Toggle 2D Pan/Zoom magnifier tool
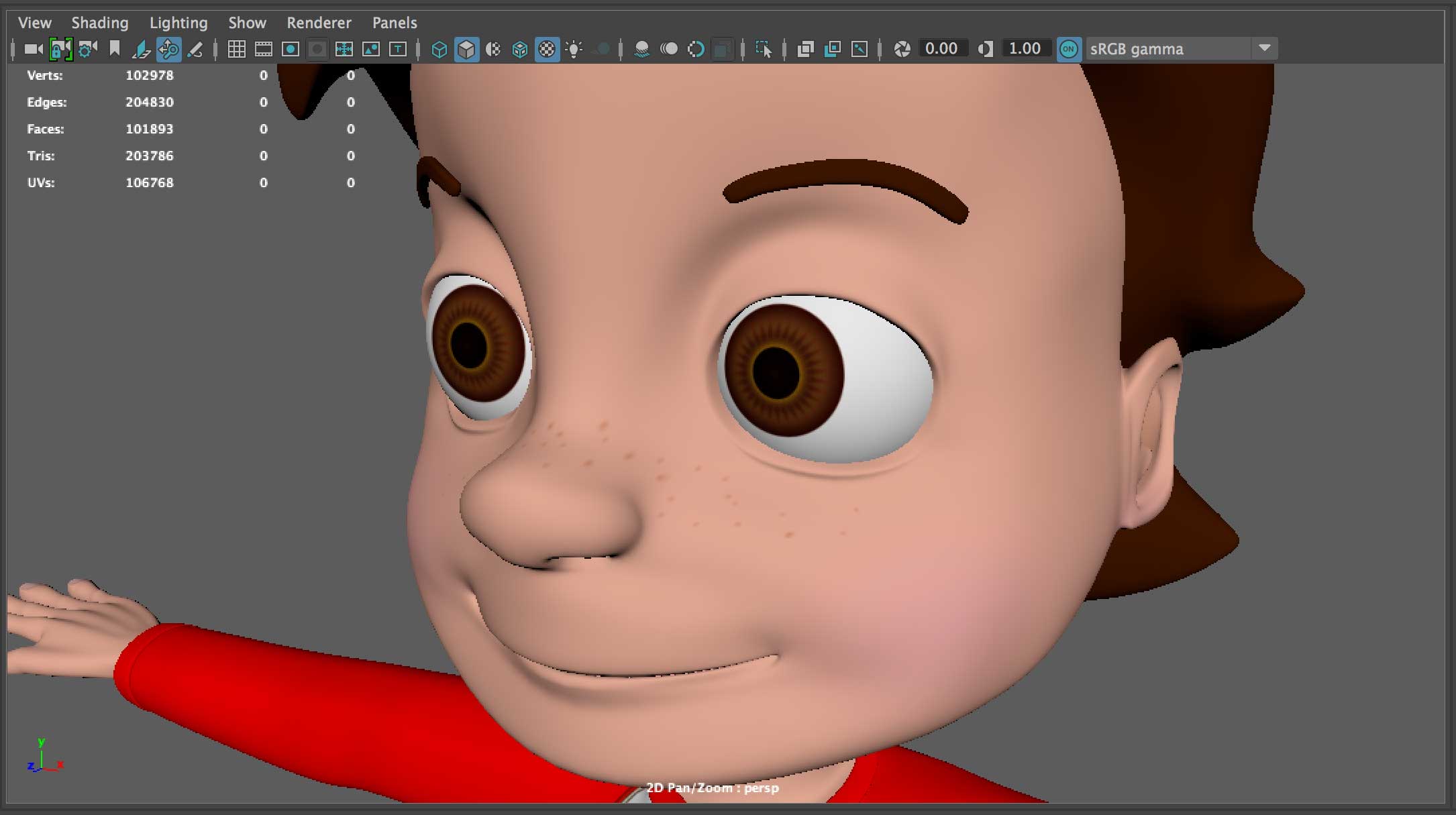This screenshot has width=1456, height=815. point(168,49)
